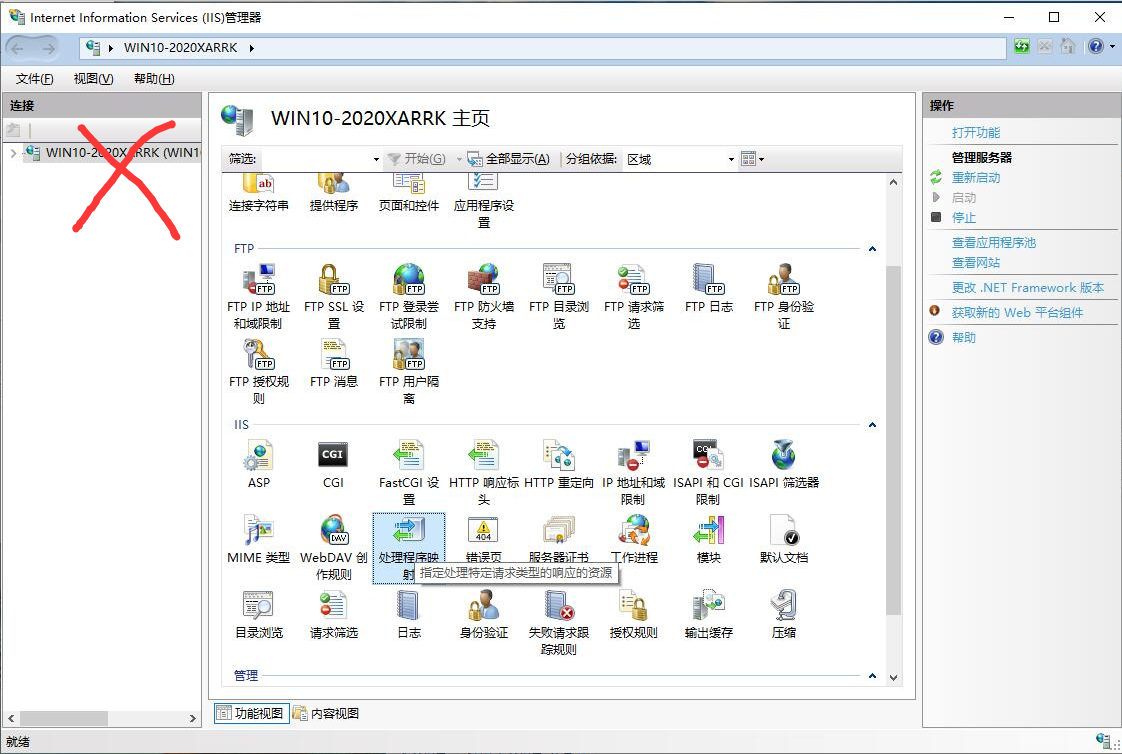Open FTP 消息 icon
The width and height of the screenshot is (1122, 754).
coord(333,363)
